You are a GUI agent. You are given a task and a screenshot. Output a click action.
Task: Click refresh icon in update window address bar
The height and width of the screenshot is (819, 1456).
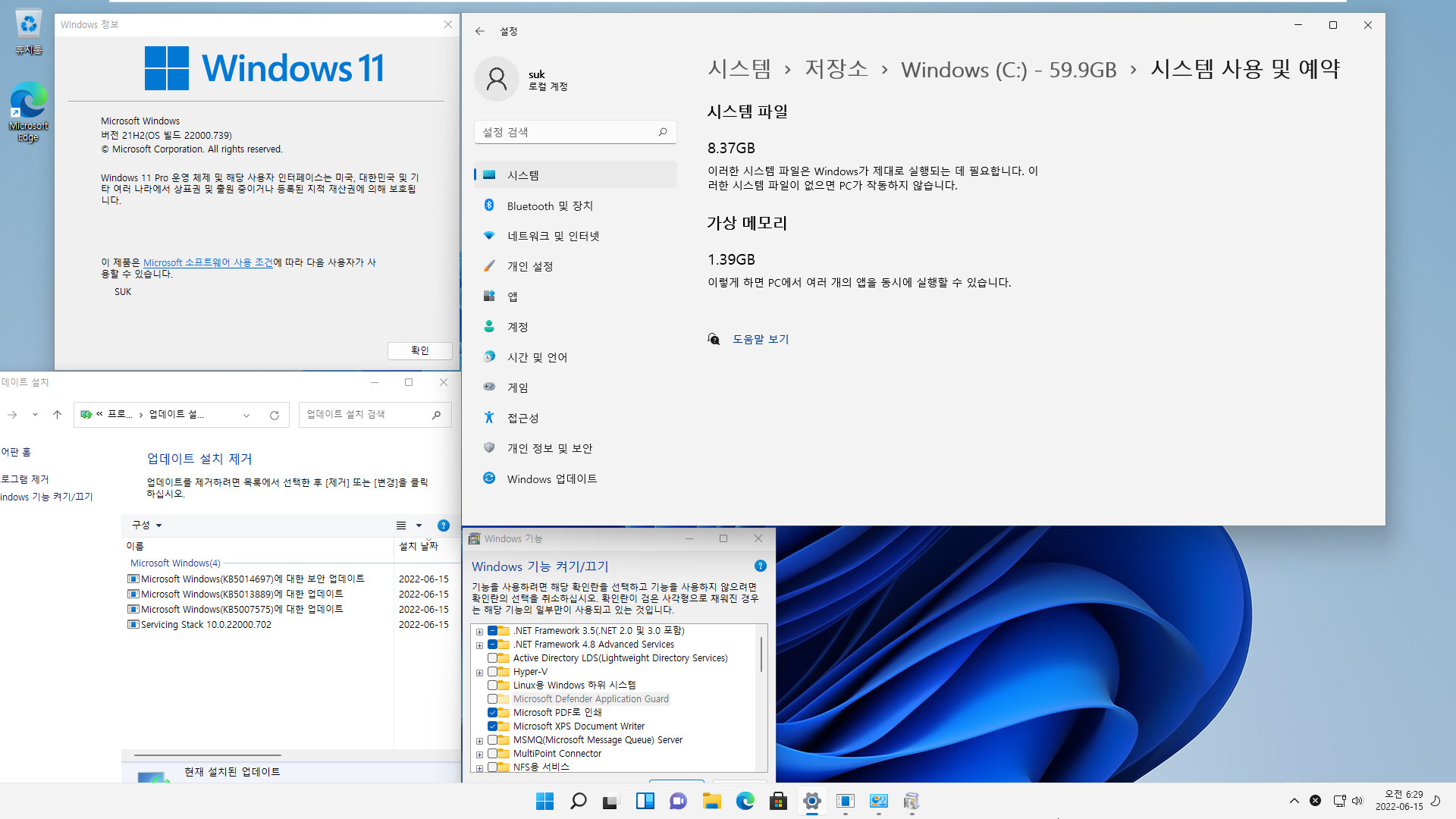275,415
